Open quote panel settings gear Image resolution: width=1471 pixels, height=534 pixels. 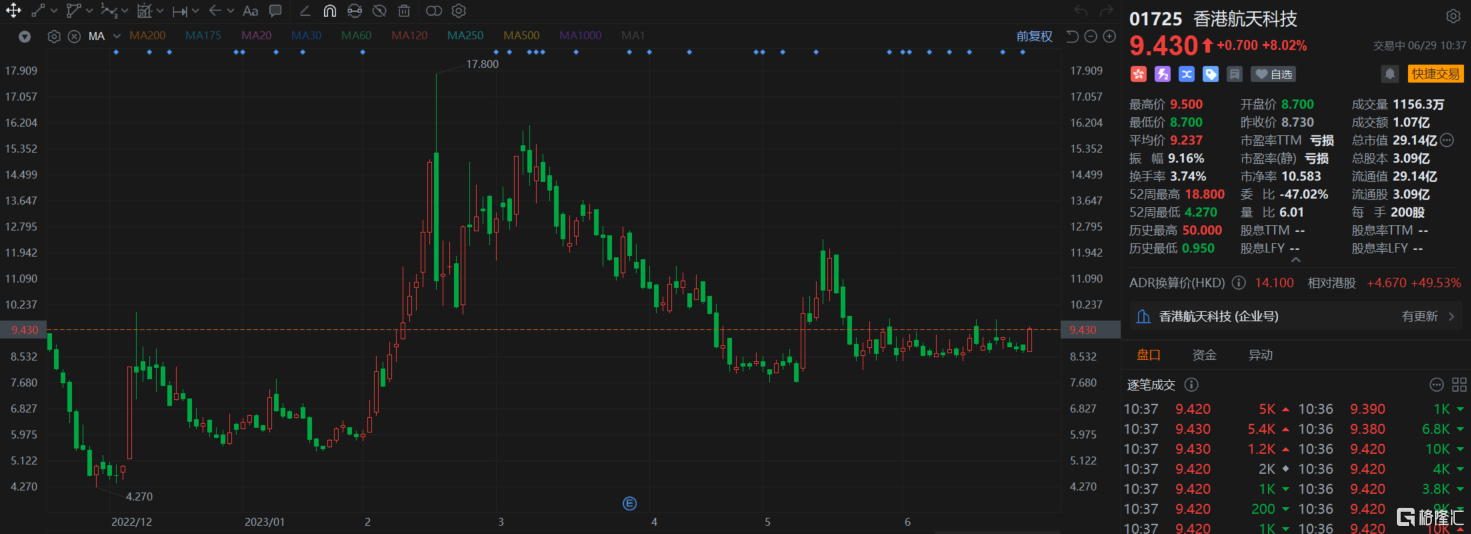tap(1453, 16)
